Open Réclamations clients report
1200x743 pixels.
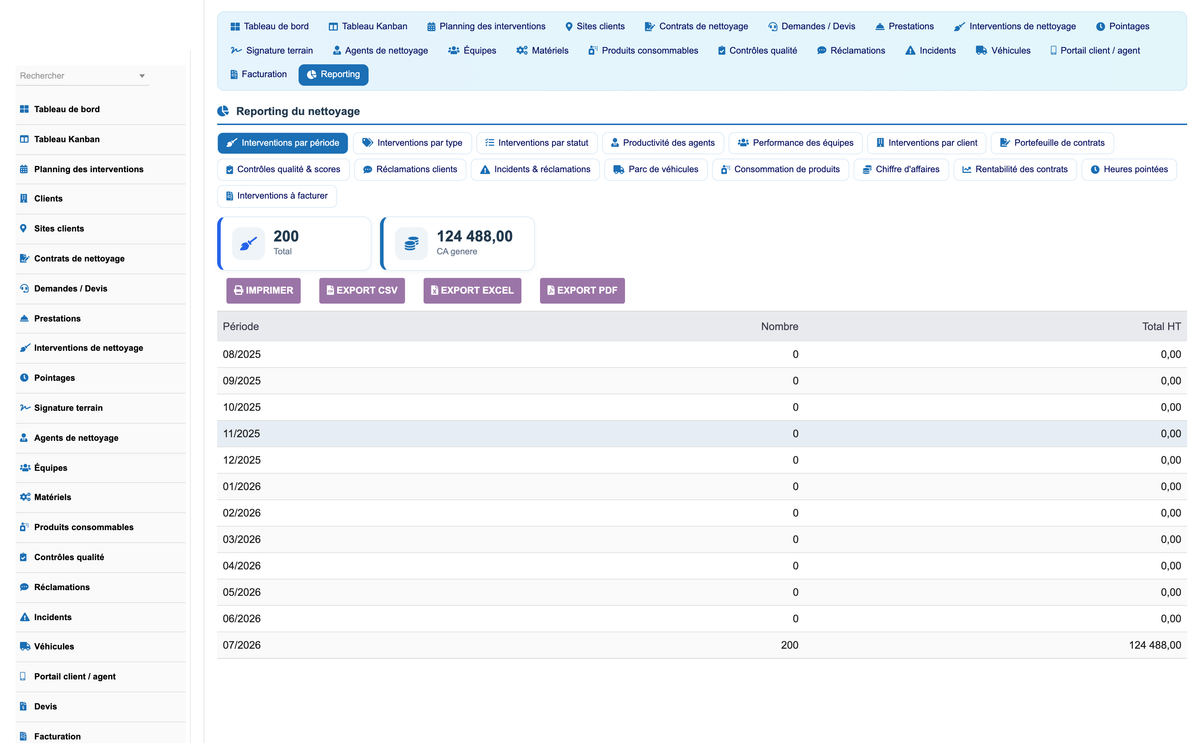410,169
